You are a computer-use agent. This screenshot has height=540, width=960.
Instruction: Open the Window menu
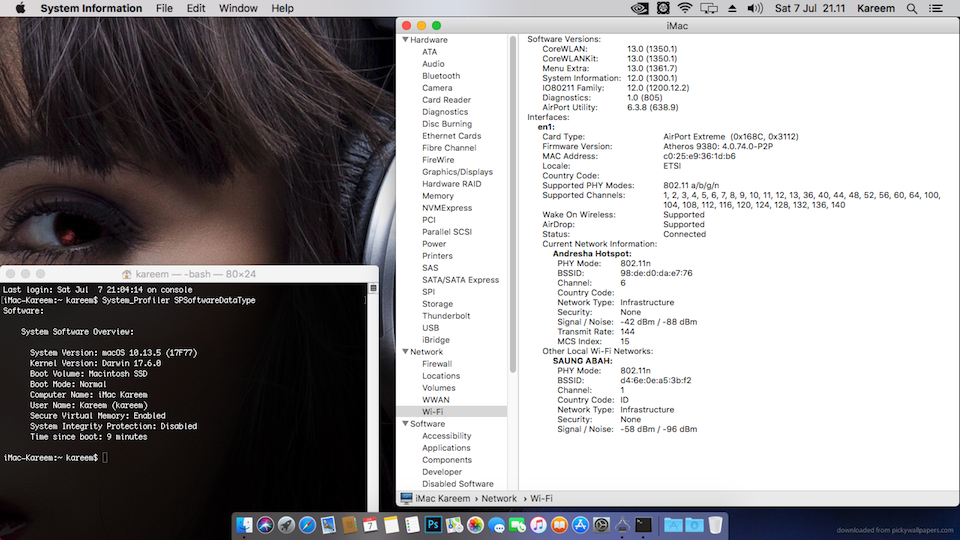click(x=238, y=8)
